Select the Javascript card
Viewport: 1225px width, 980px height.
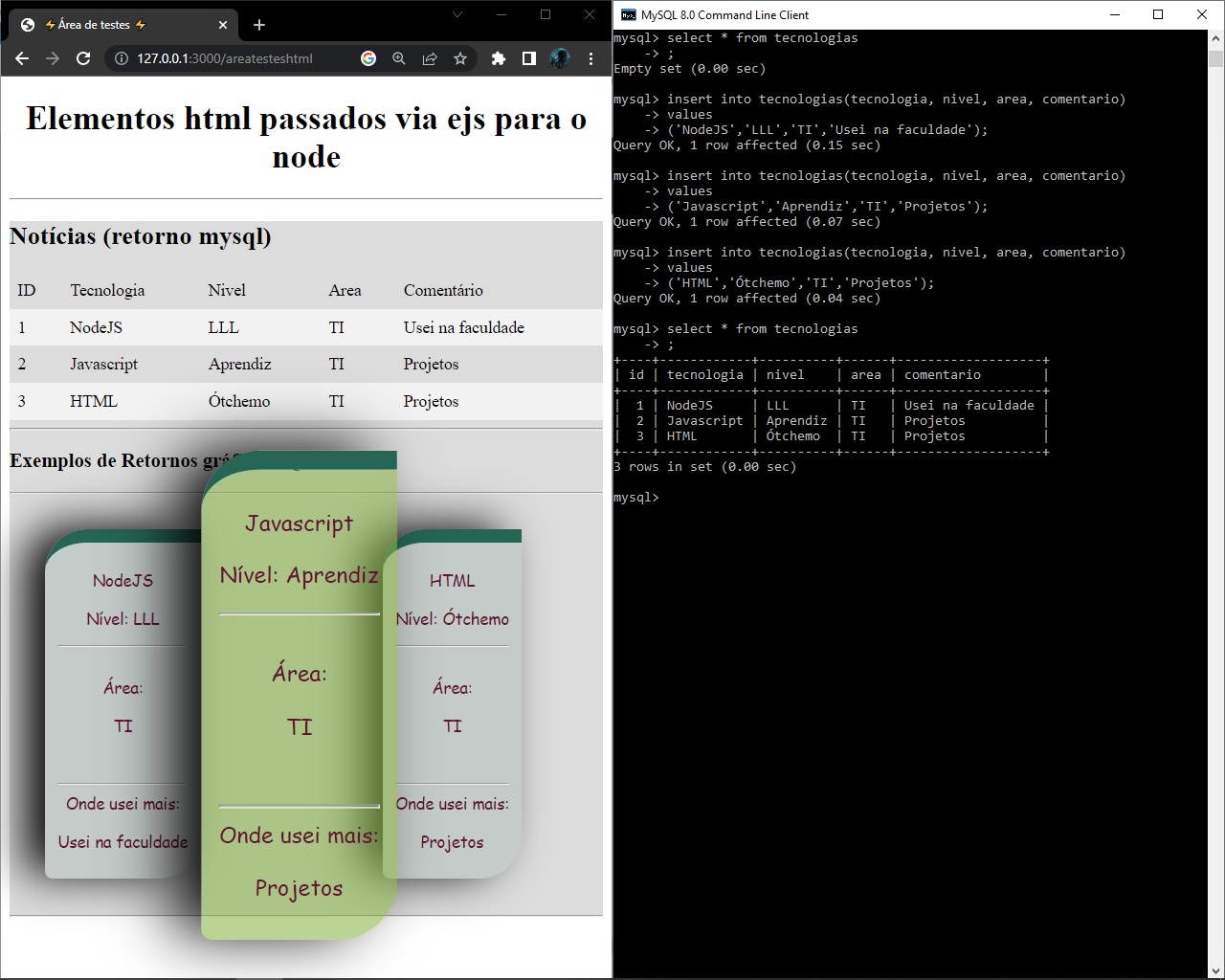point(300,696)
